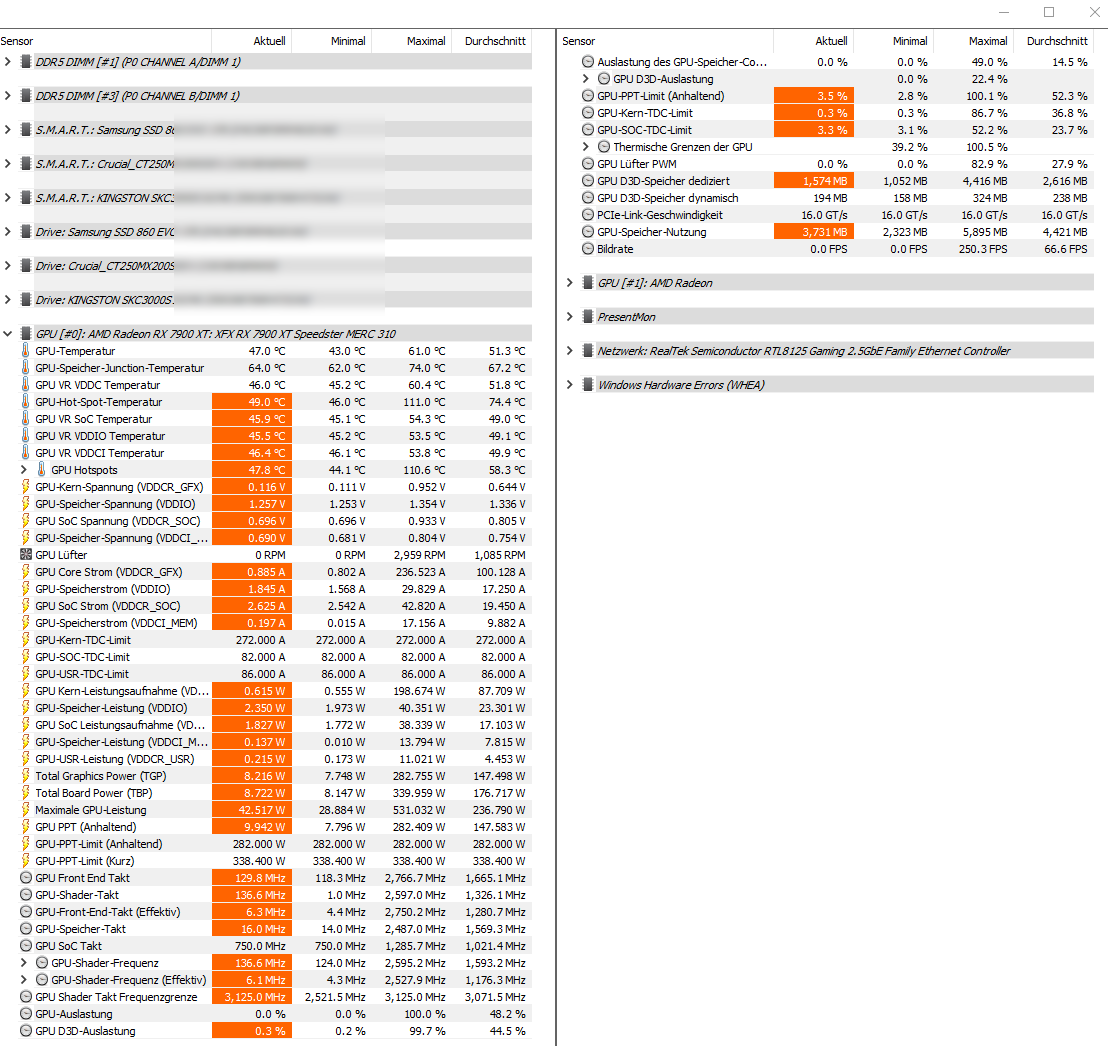Sort left panel by Aktuell column

click(x=252, y=41)
